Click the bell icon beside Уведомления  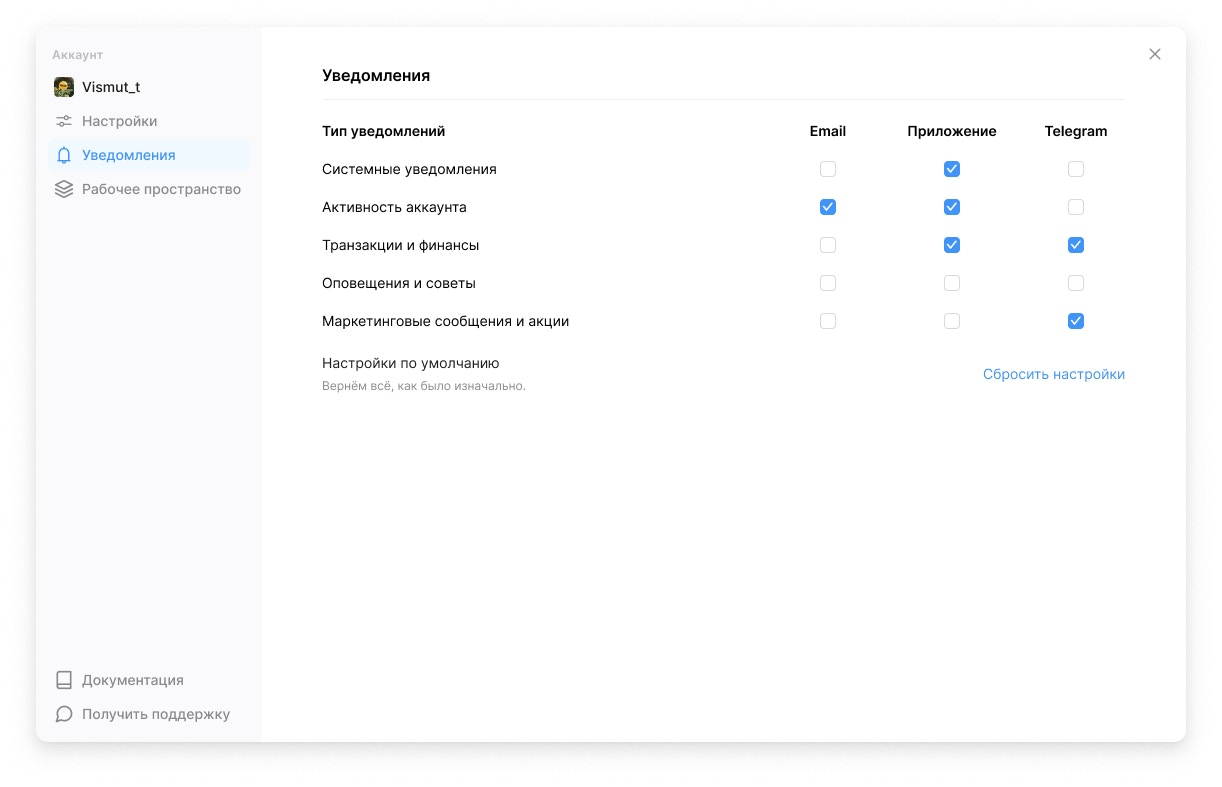point(63,155)
